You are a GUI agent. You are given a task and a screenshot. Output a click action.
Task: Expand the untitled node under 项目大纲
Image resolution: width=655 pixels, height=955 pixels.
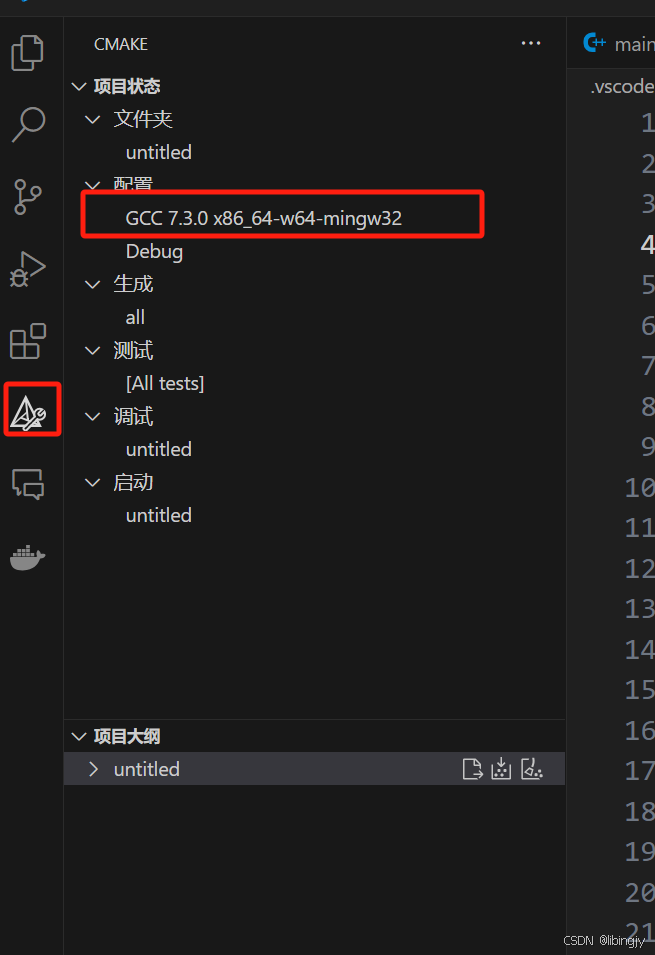(93, 769)
